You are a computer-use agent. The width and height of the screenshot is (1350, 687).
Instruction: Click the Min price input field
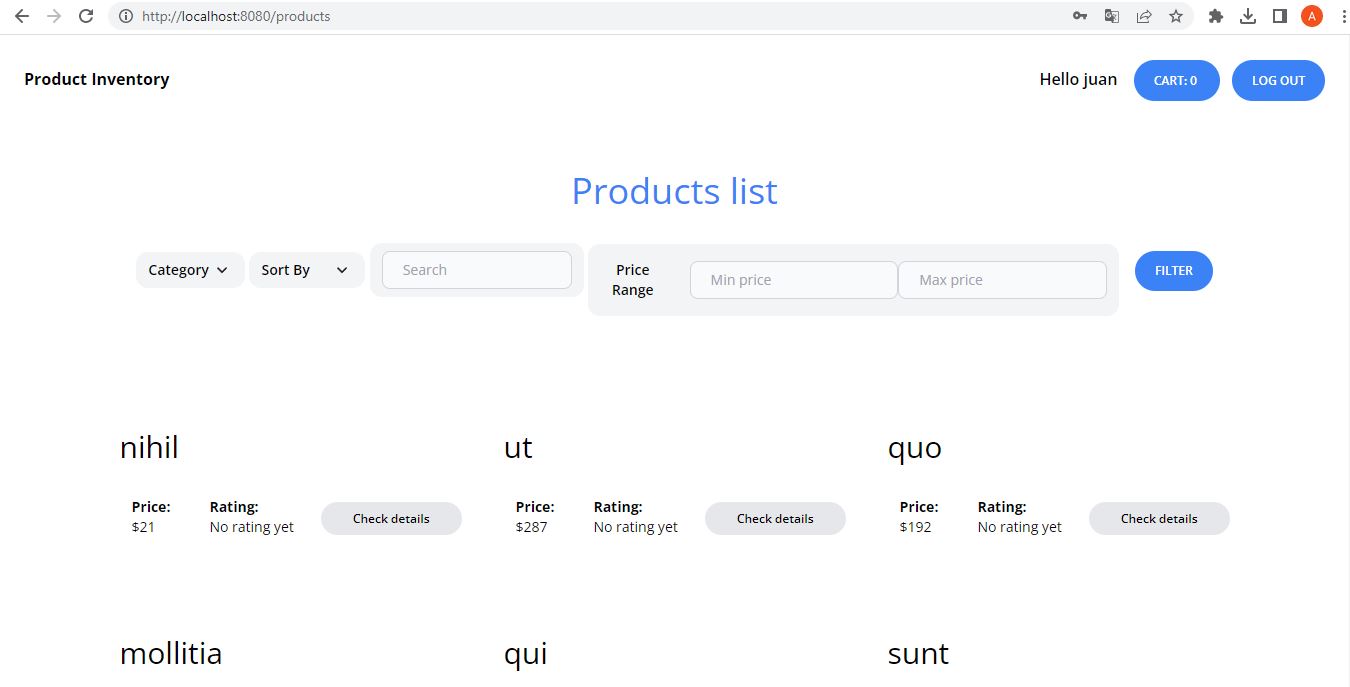[793, 279]
